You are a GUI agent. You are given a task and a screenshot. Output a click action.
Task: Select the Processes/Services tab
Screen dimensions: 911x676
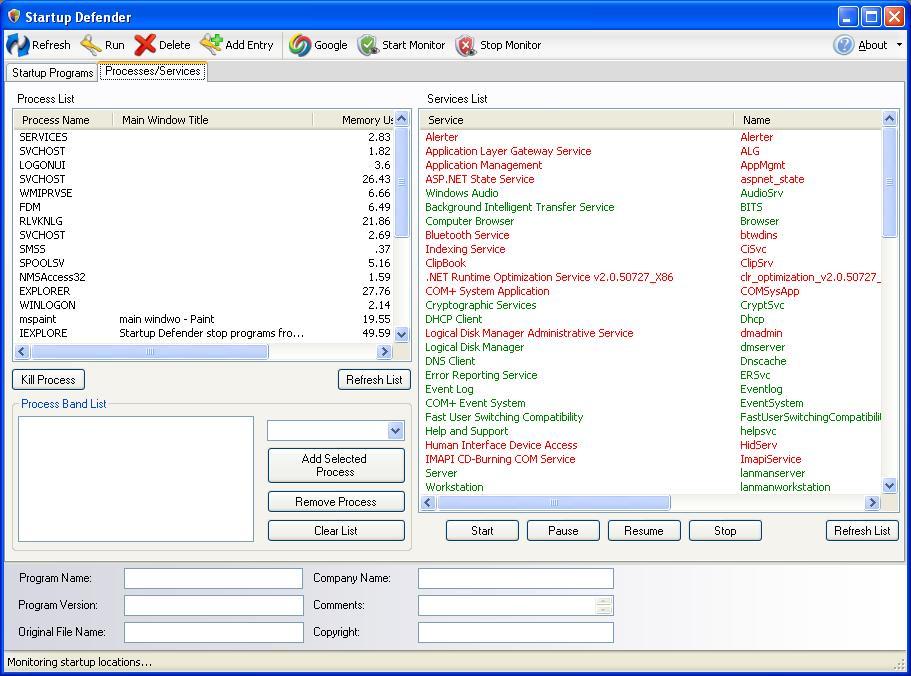pyautogui.click(x=153, y=71)
